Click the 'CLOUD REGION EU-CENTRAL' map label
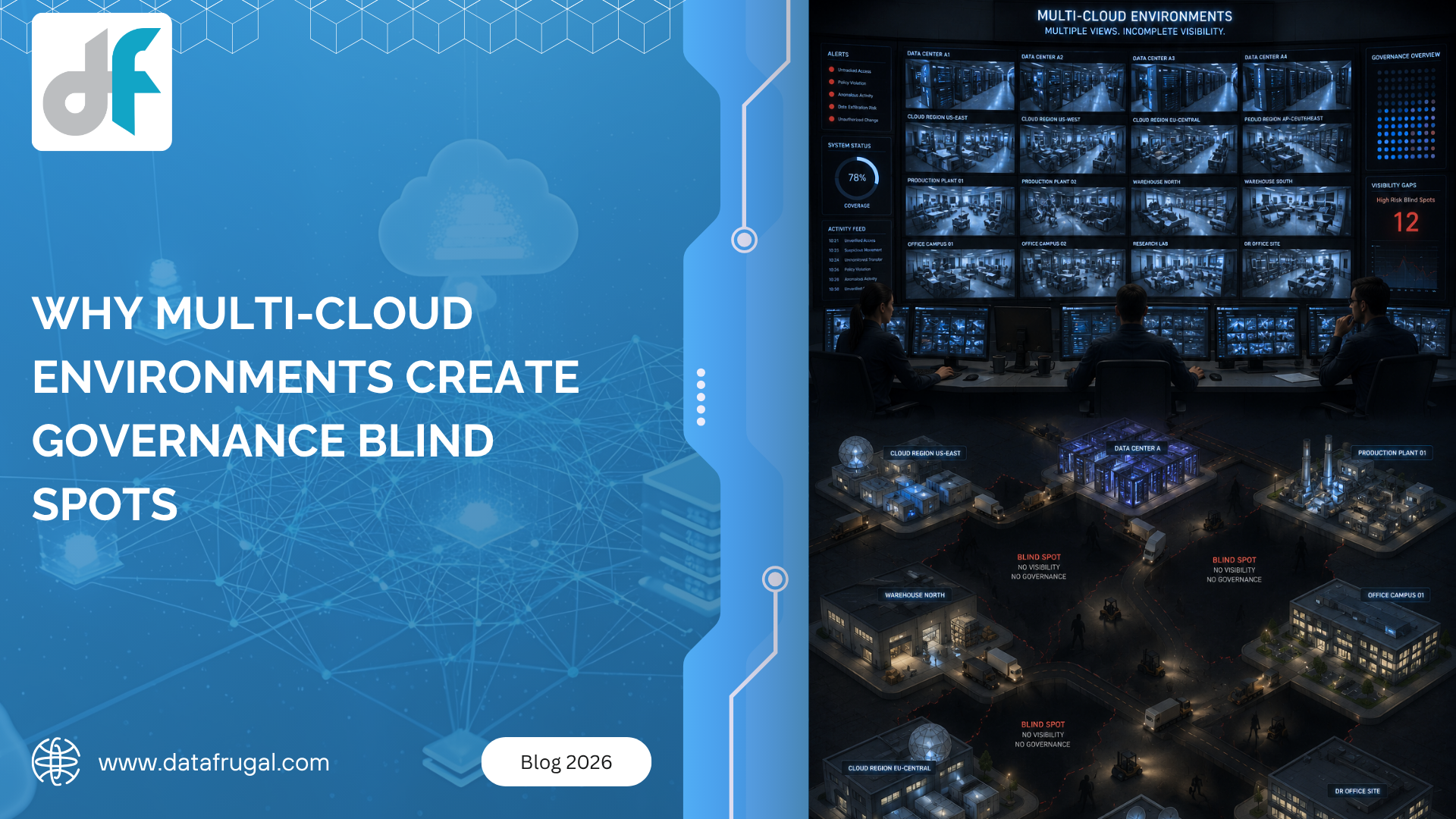The width and height of the screenshot is (1456, 819). [x=889, y=768]
